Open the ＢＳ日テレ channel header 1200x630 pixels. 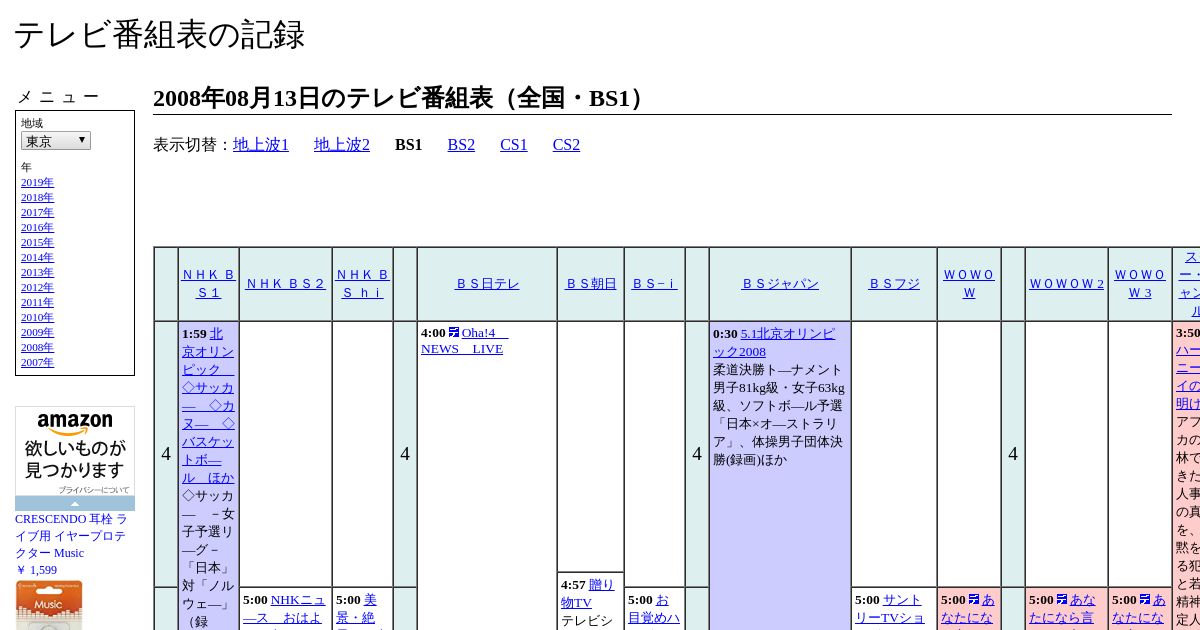pos(487,284)
